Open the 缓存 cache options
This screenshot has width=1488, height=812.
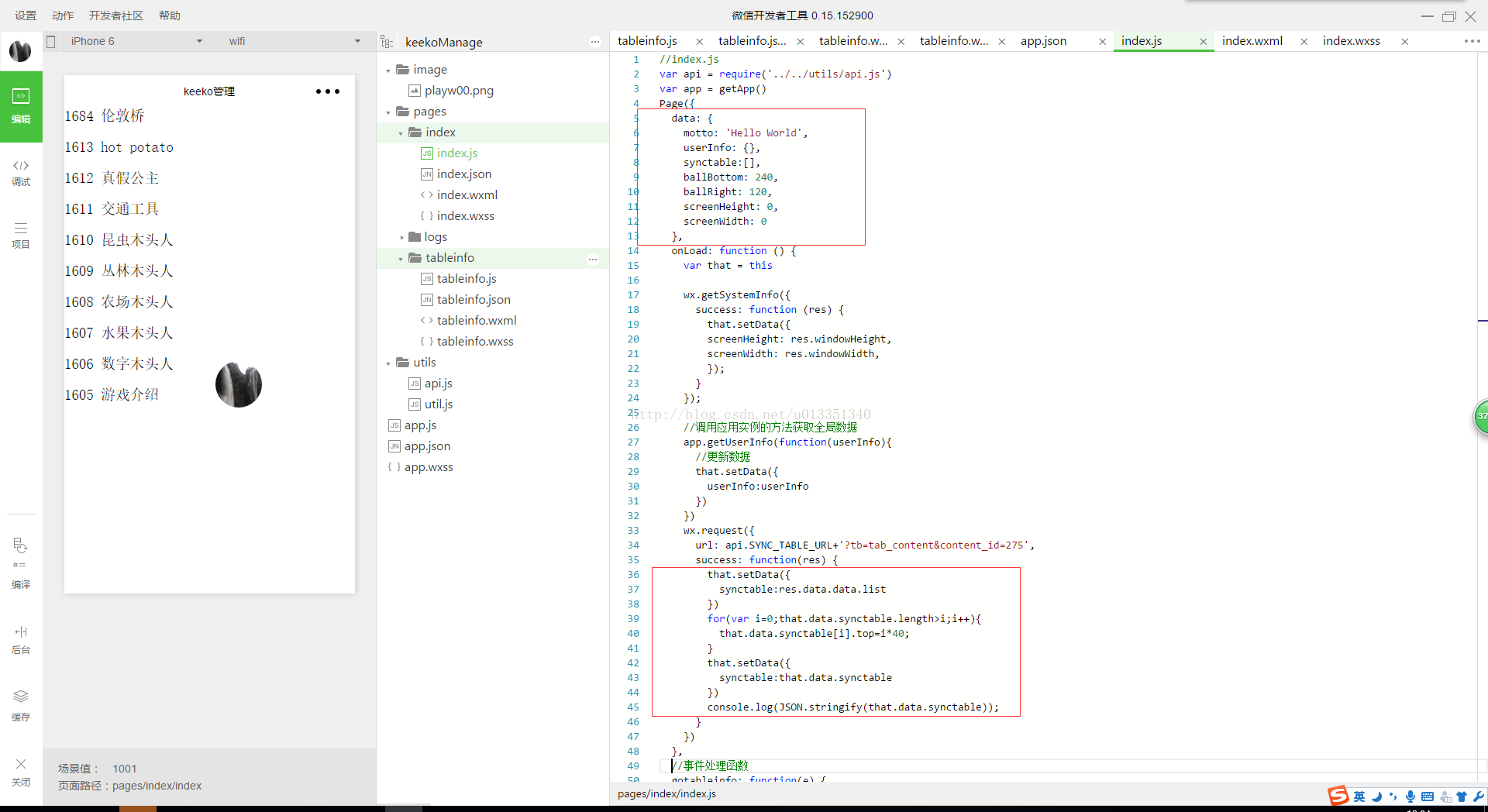click(x=21, y=705)
